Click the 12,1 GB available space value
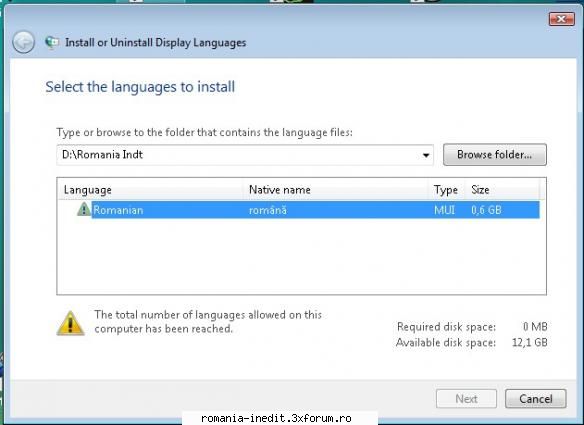The width and height of the screenshot is (584, 425). coord(529,342)
